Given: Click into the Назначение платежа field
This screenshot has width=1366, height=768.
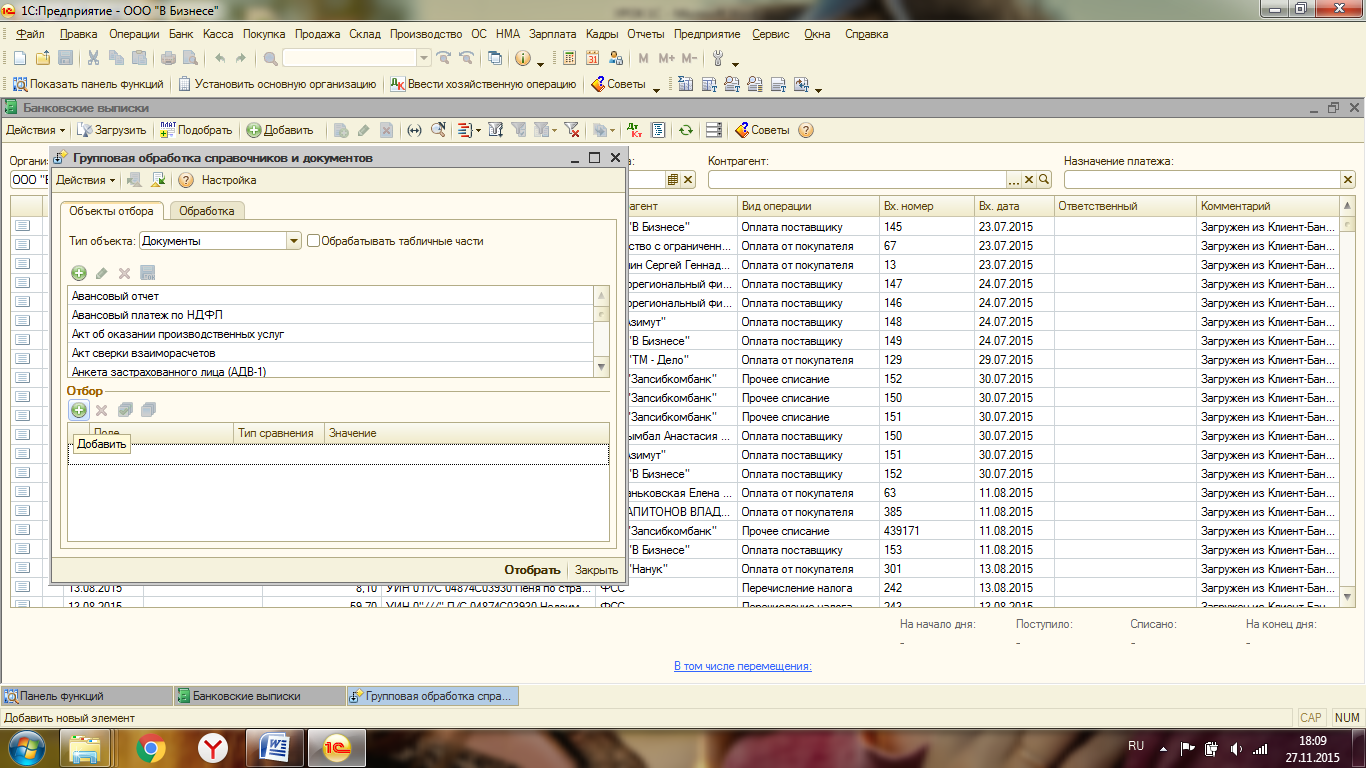Looking at the screenshot, I should pyautogui.click(x=1201, y=179).
